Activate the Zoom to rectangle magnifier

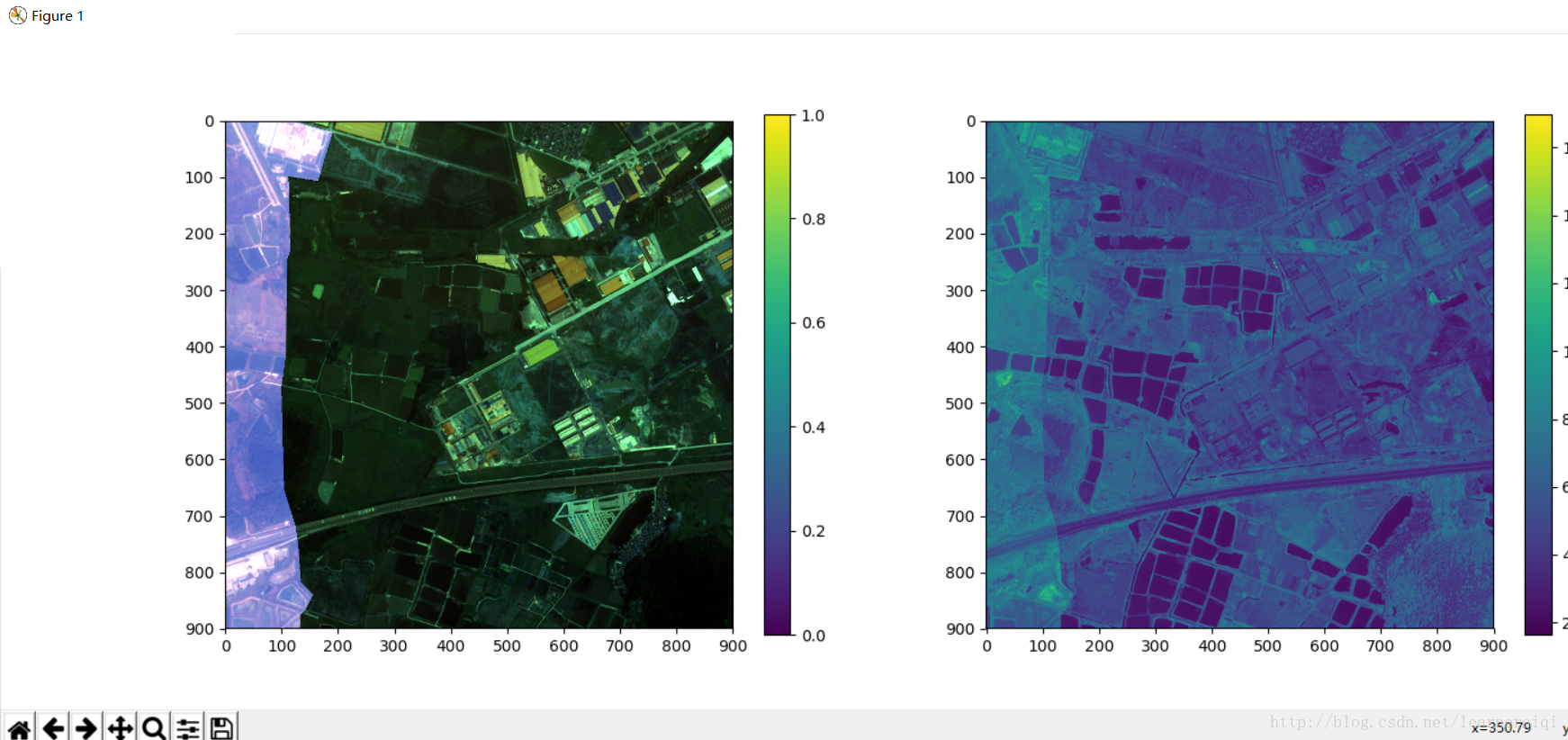click(154, 727)
